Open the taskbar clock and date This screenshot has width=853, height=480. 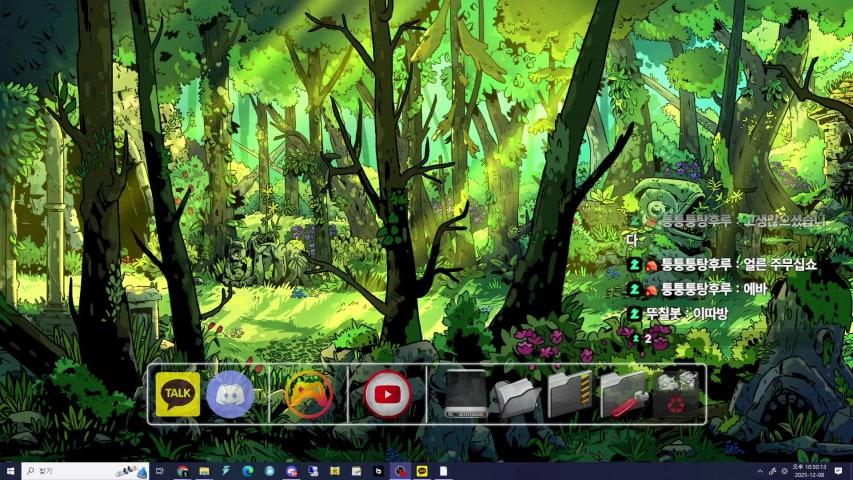tap(809, 471)
